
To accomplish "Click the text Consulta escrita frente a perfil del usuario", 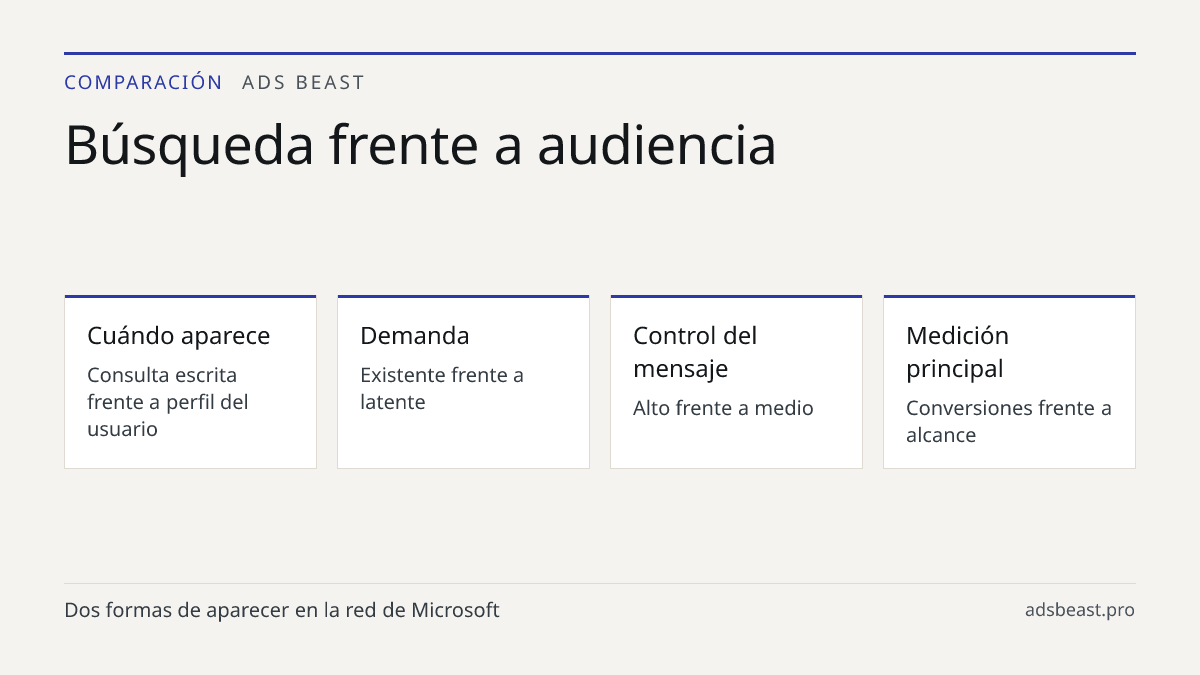I will [x=168, y=402].
